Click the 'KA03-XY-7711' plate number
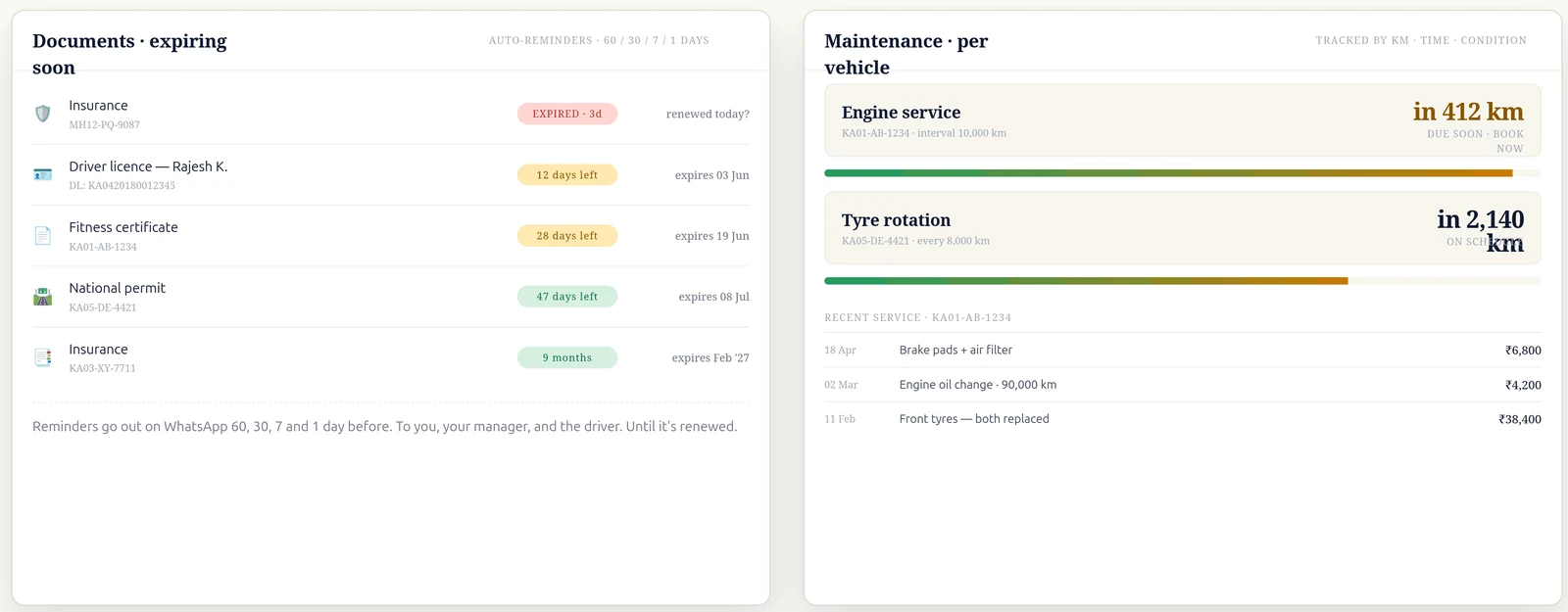Viewport: 1568px width, 612px height. click(x=103, y=369)
